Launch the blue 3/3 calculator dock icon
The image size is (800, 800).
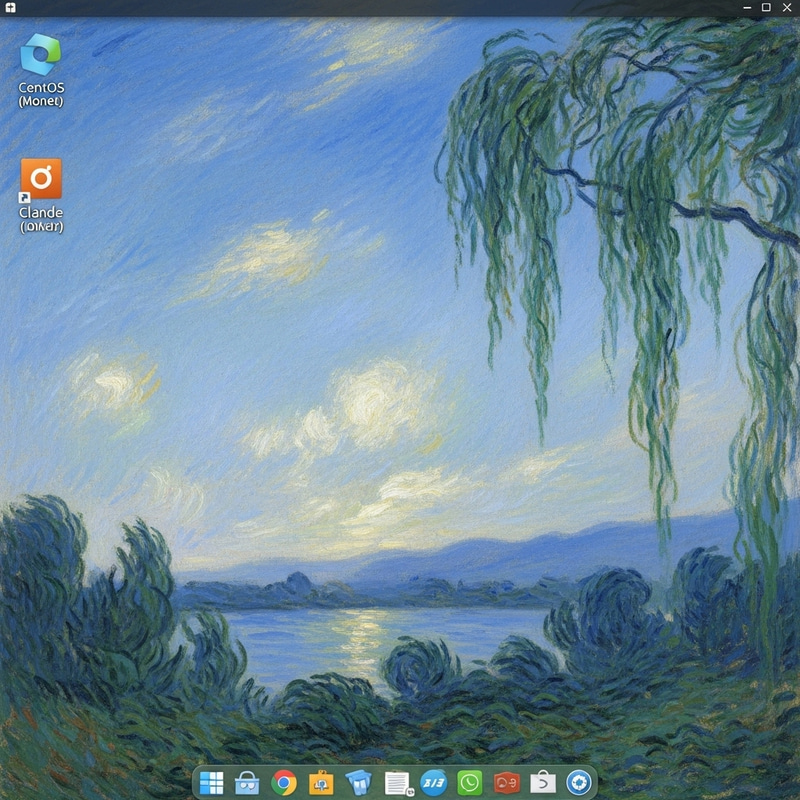coord(434,784)
